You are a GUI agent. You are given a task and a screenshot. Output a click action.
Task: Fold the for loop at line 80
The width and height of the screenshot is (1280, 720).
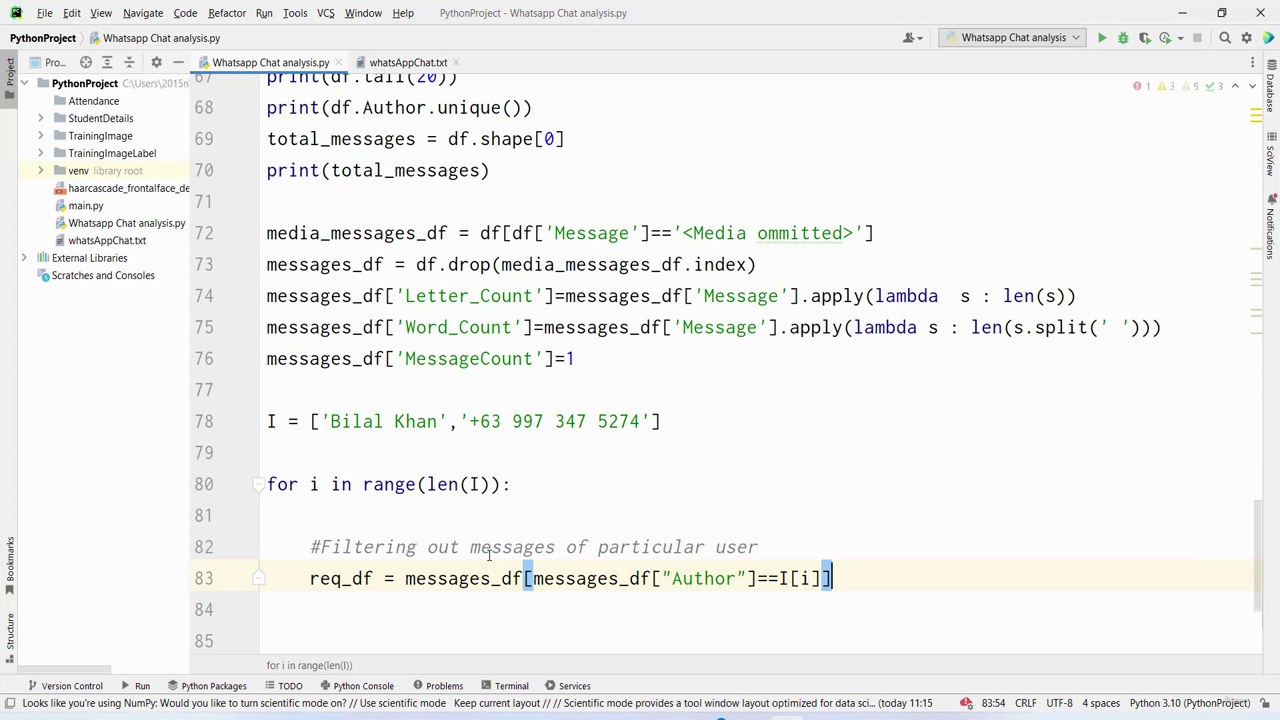(x=259, y=484)
